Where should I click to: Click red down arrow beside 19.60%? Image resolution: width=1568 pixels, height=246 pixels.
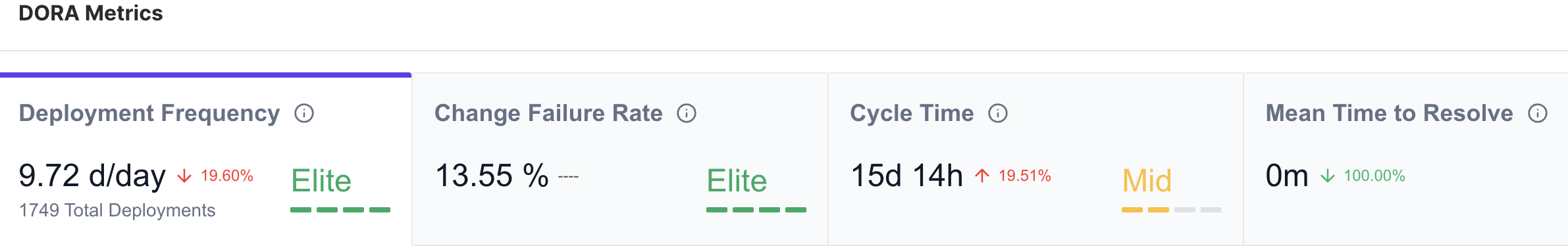184,176
